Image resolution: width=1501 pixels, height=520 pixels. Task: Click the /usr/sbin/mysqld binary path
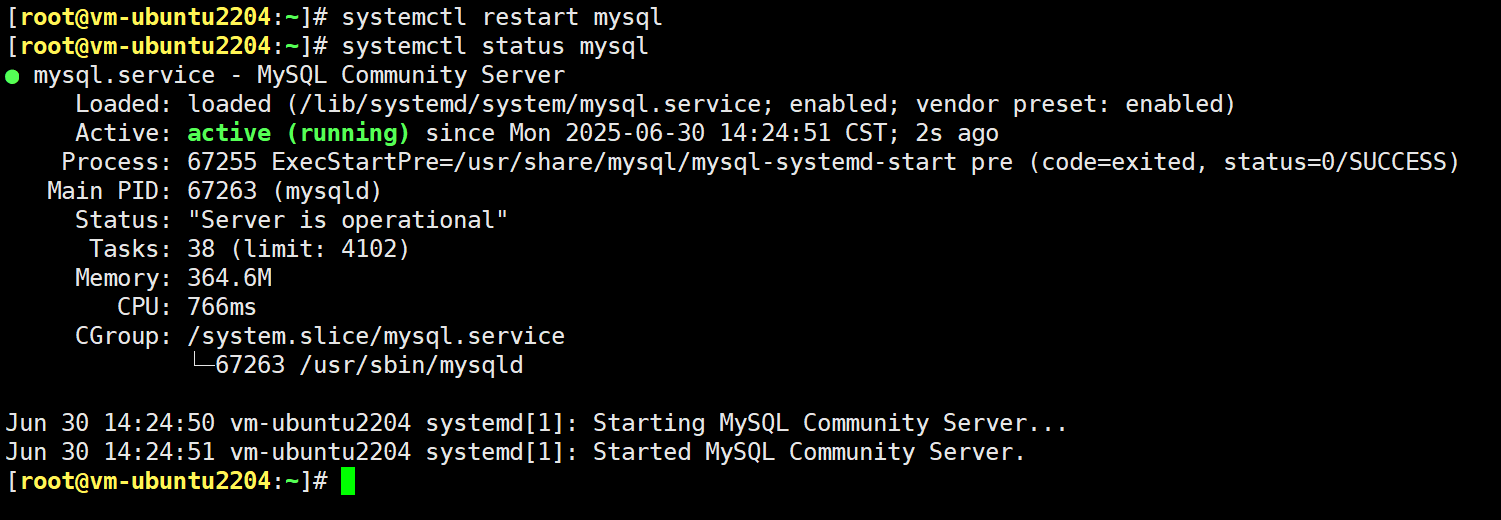pyautogui.click(x=411, y=365)
